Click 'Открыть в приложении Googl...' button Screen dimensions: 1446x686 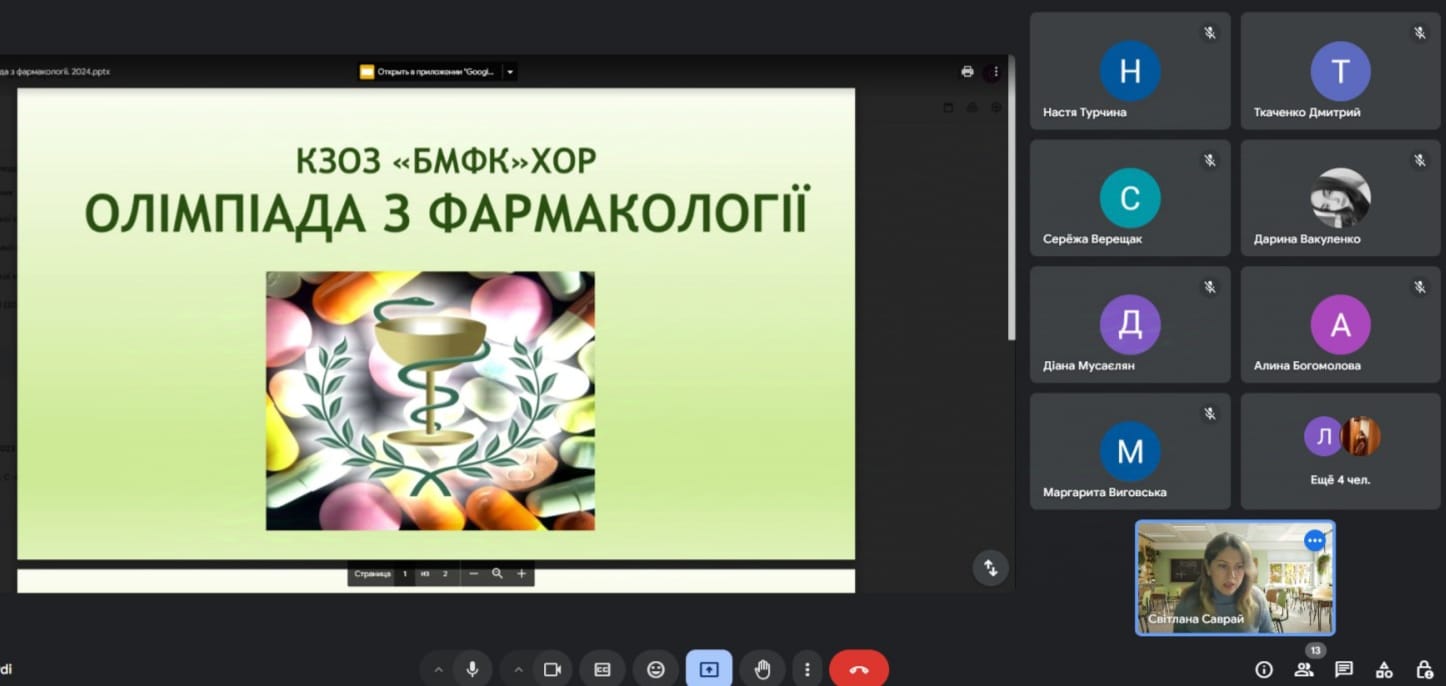point(428,72)
